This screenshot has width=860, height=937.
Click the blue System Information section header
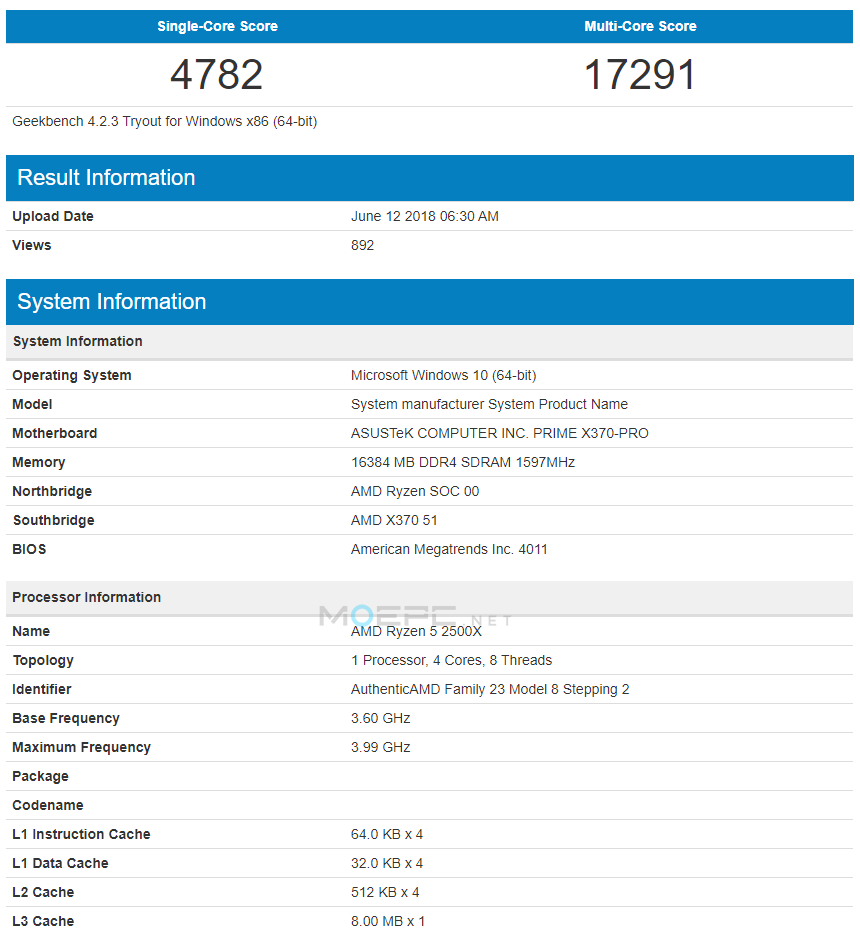pos(430,302)
